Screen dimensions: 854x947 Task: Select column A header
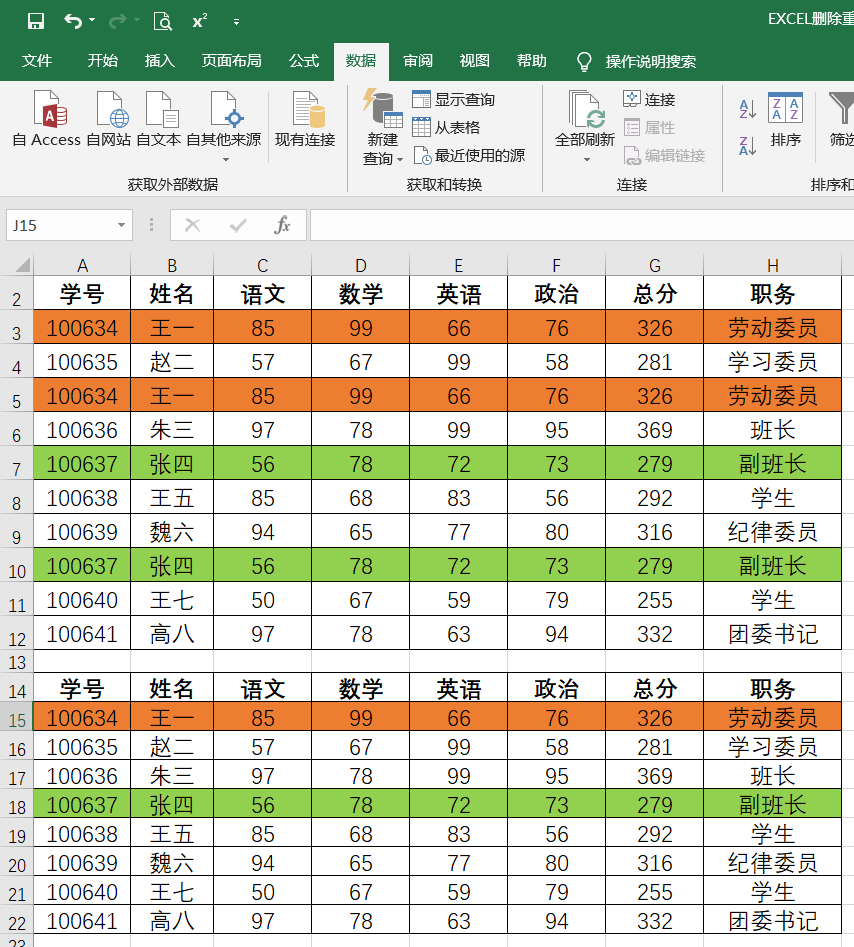pyautogui.click(x=82, y=265)
